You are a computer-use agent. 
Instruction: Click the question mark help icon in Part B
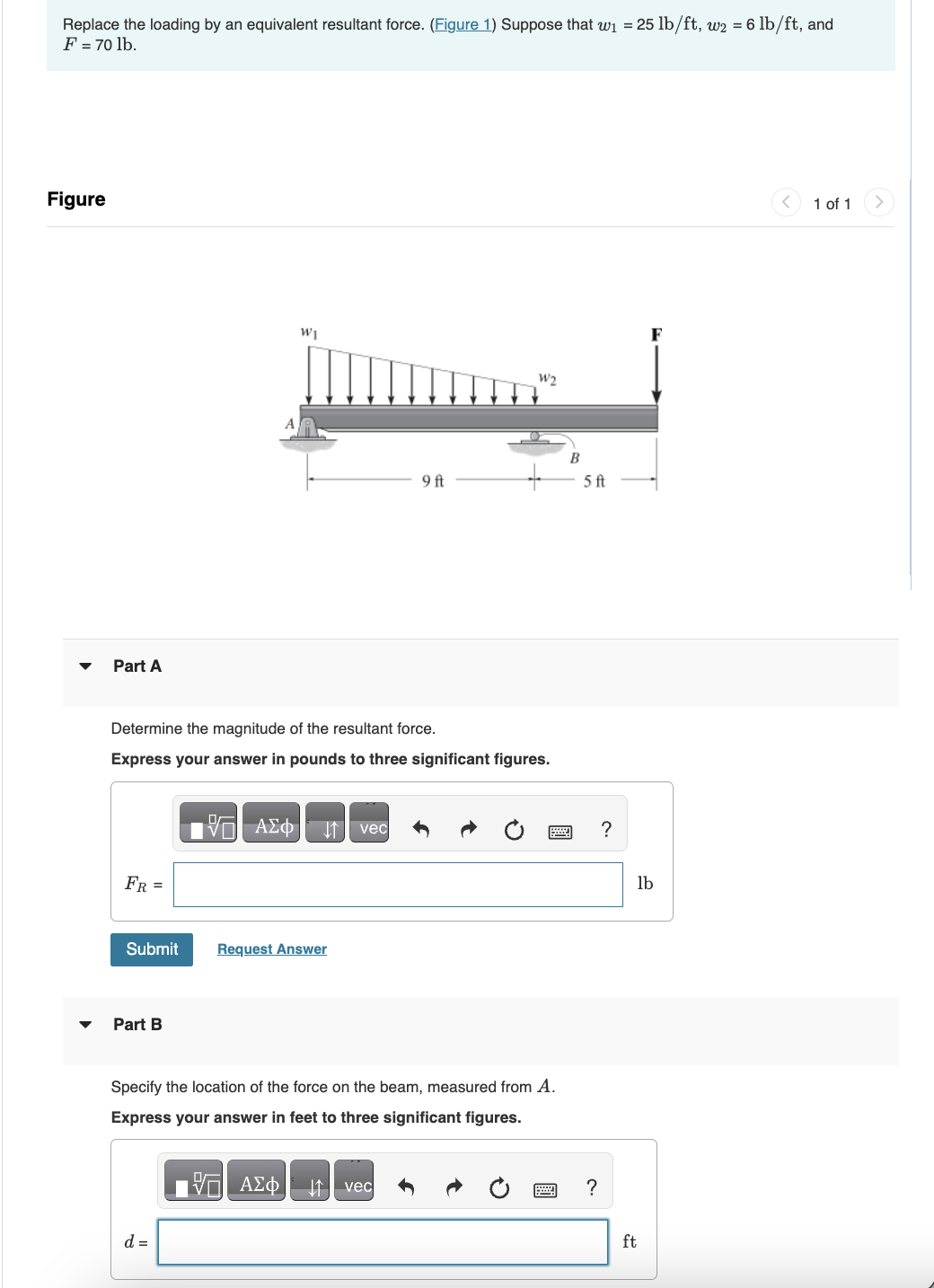point(590,1188)
